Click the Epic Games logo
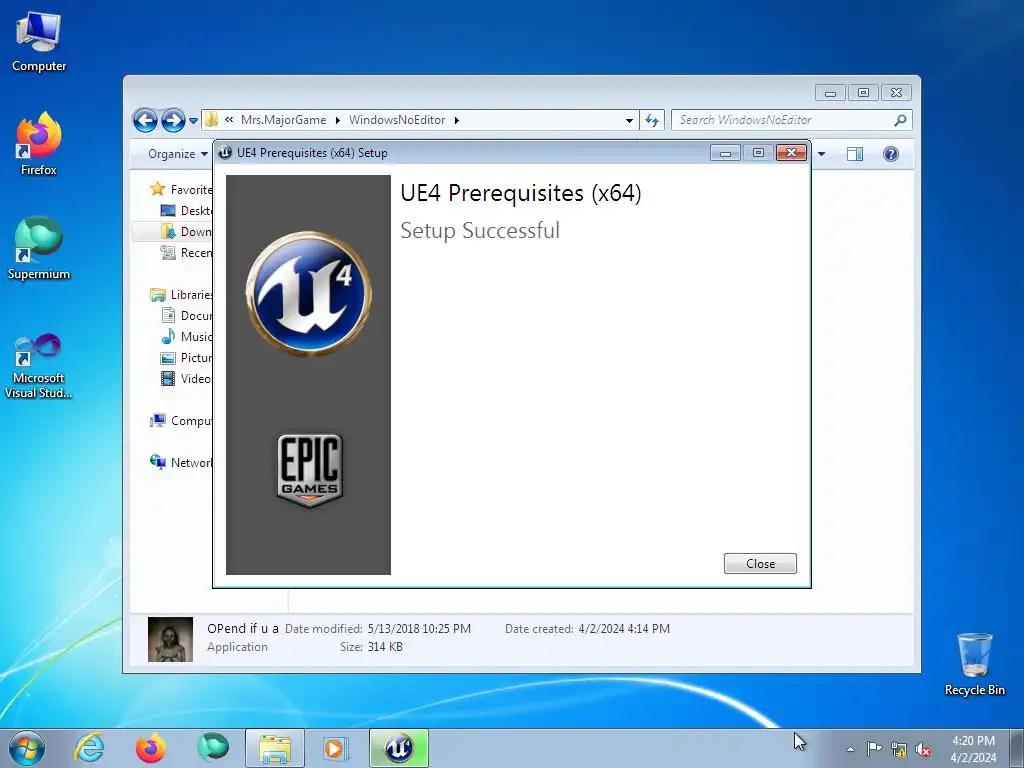 click(310, 470)
